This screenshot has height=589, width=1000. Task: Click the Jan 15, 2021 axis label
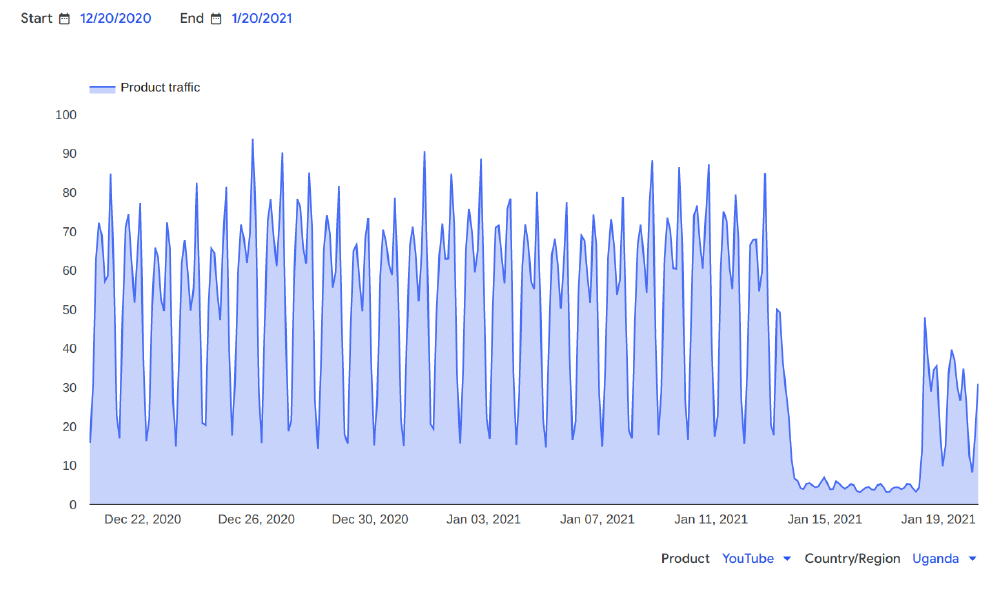click(825, 519)
